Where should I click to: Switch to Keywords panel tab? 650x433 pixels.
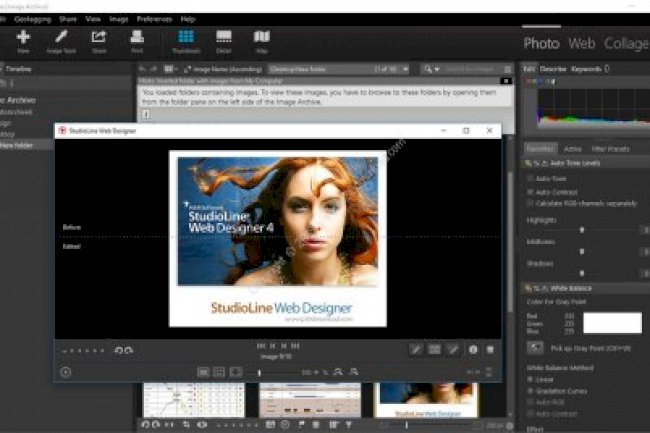point(586,69)
